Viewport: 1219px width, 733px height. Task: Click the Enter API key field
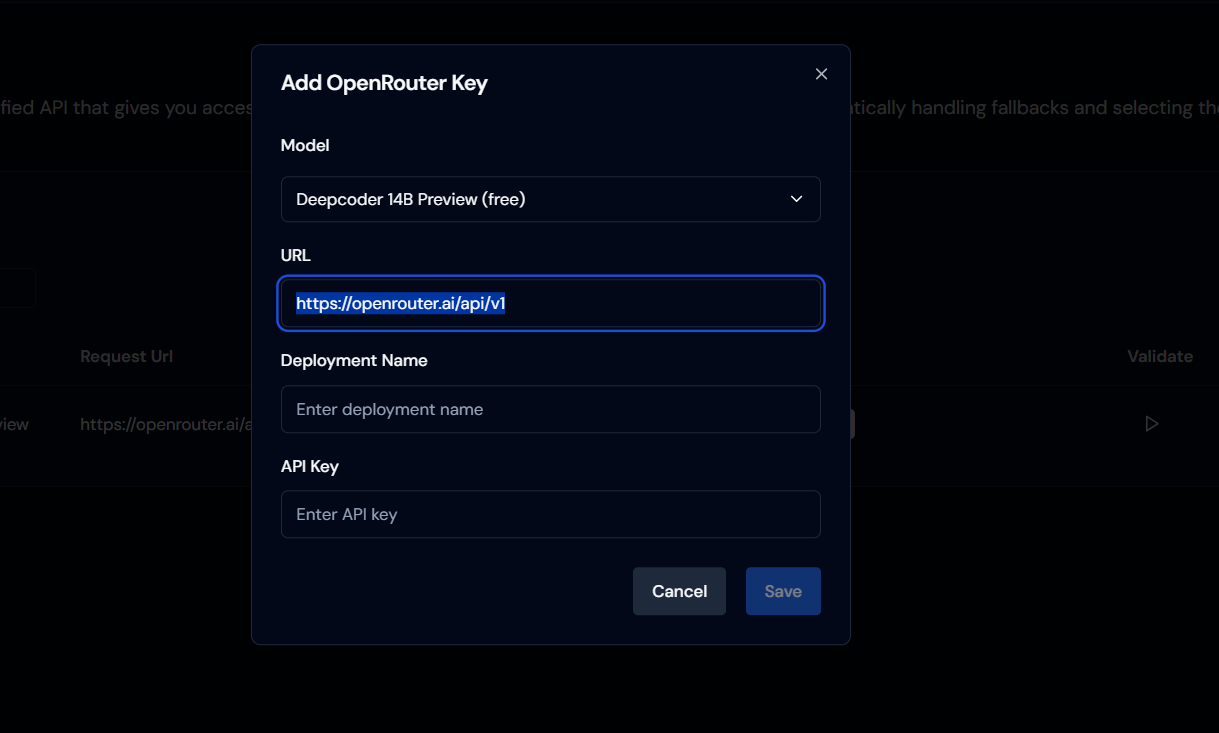[550, 514]
